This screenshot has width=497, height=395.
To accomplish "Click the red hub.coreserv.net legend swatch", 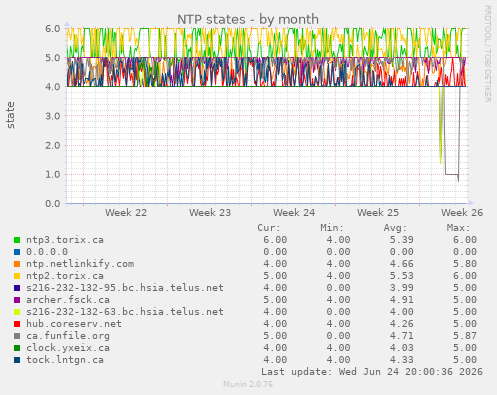I will pos(17,324).
